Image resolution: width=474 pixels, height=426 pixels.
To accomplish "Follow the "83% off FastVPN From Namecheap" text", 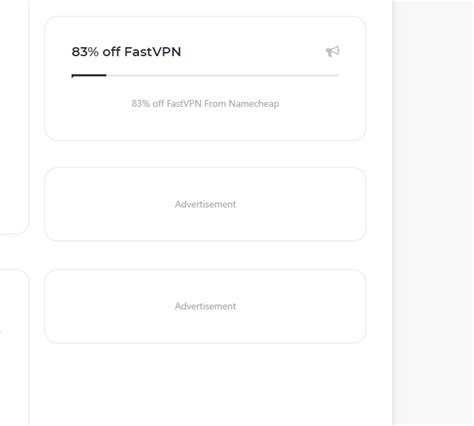I will click(x=205, y=104).
